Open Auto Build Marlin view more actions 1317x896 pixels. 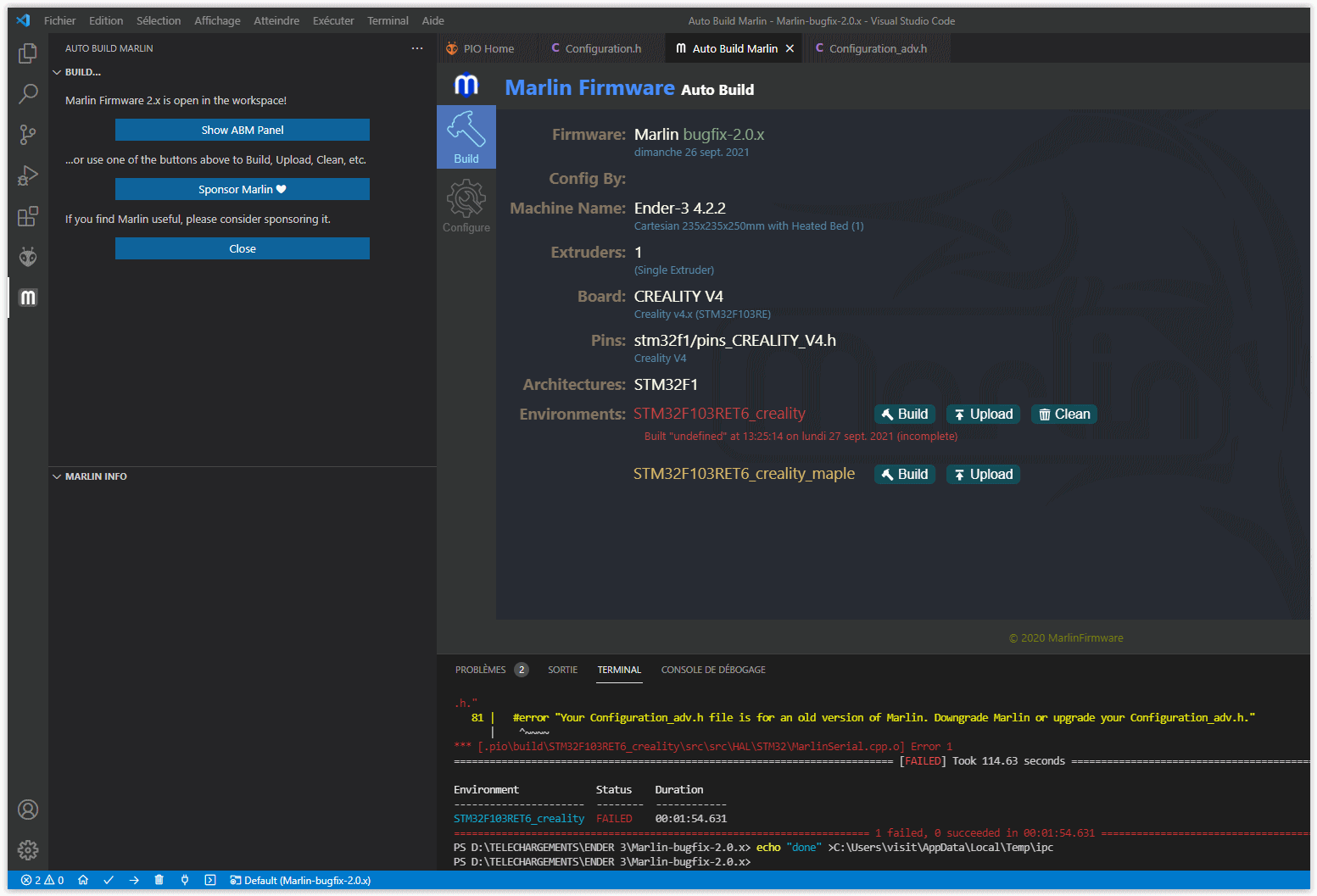pos(417,48)
